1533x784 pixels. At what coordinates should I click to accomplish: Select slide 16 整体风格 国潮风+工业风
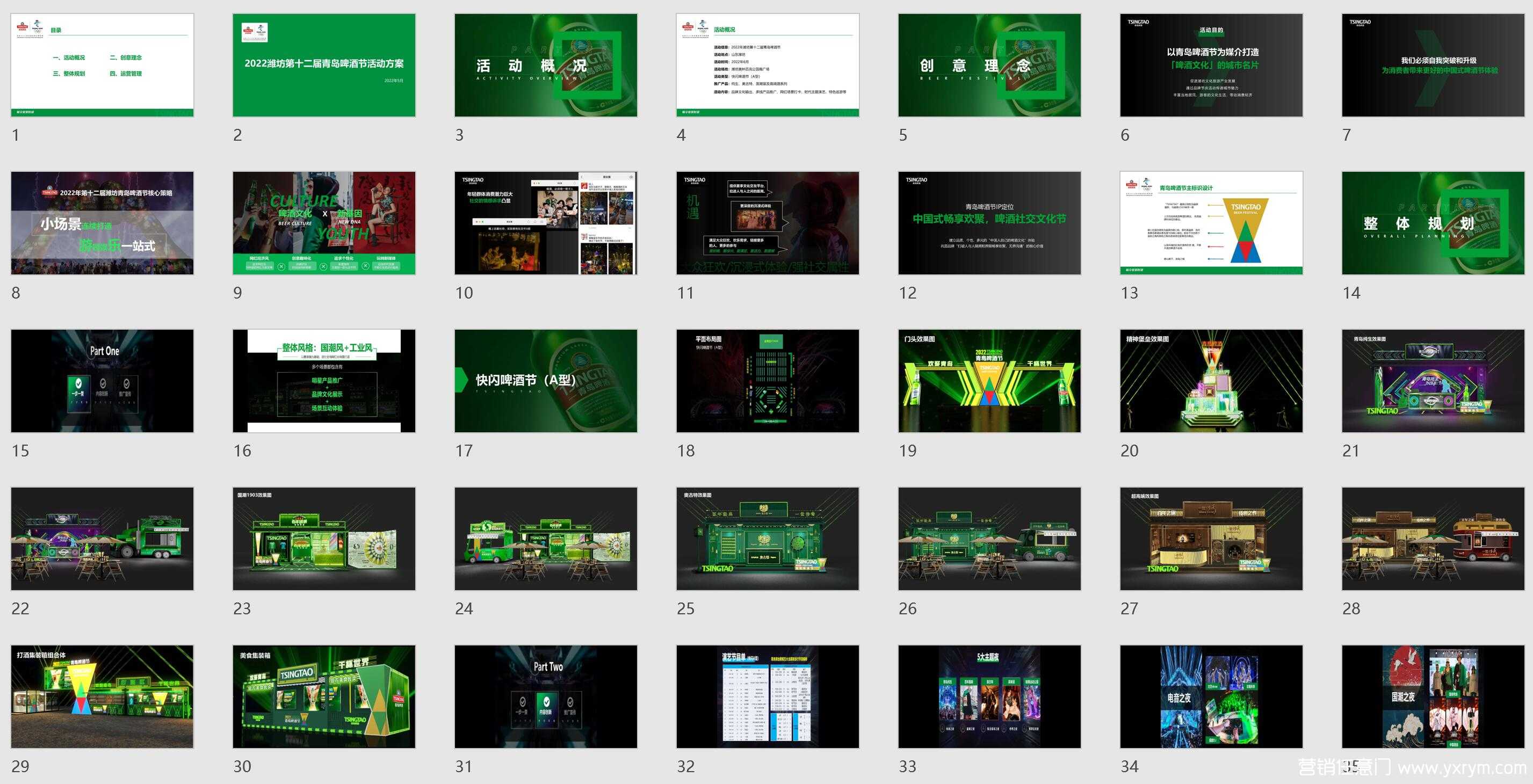pos(324,381)
